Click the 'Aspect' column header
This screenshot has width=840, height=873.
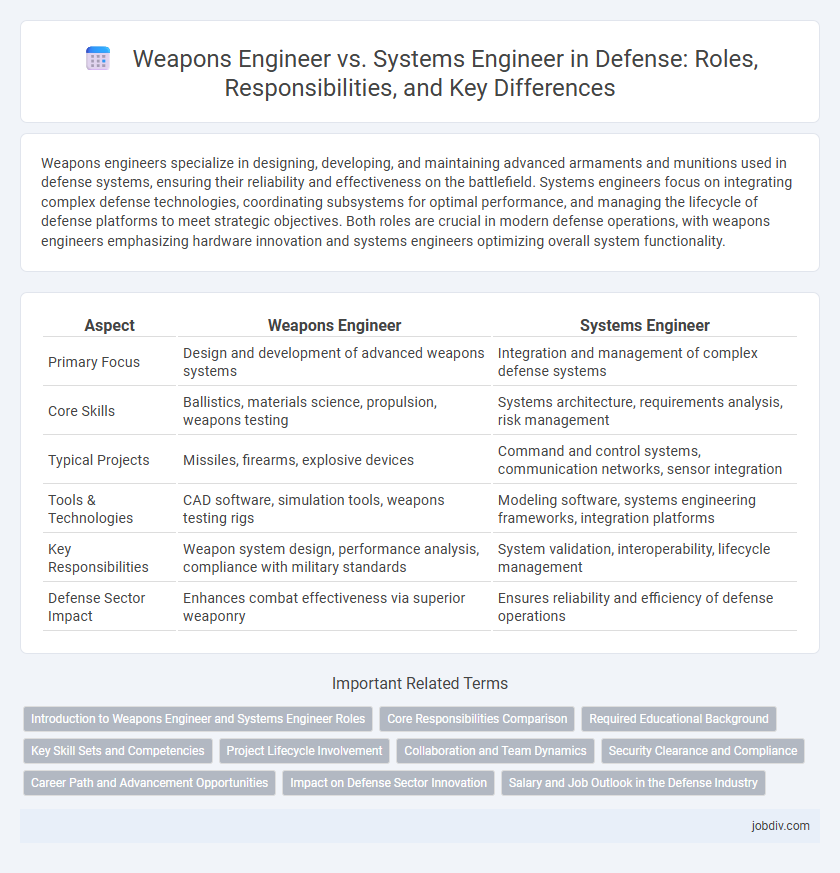click(x=110, y=325)
